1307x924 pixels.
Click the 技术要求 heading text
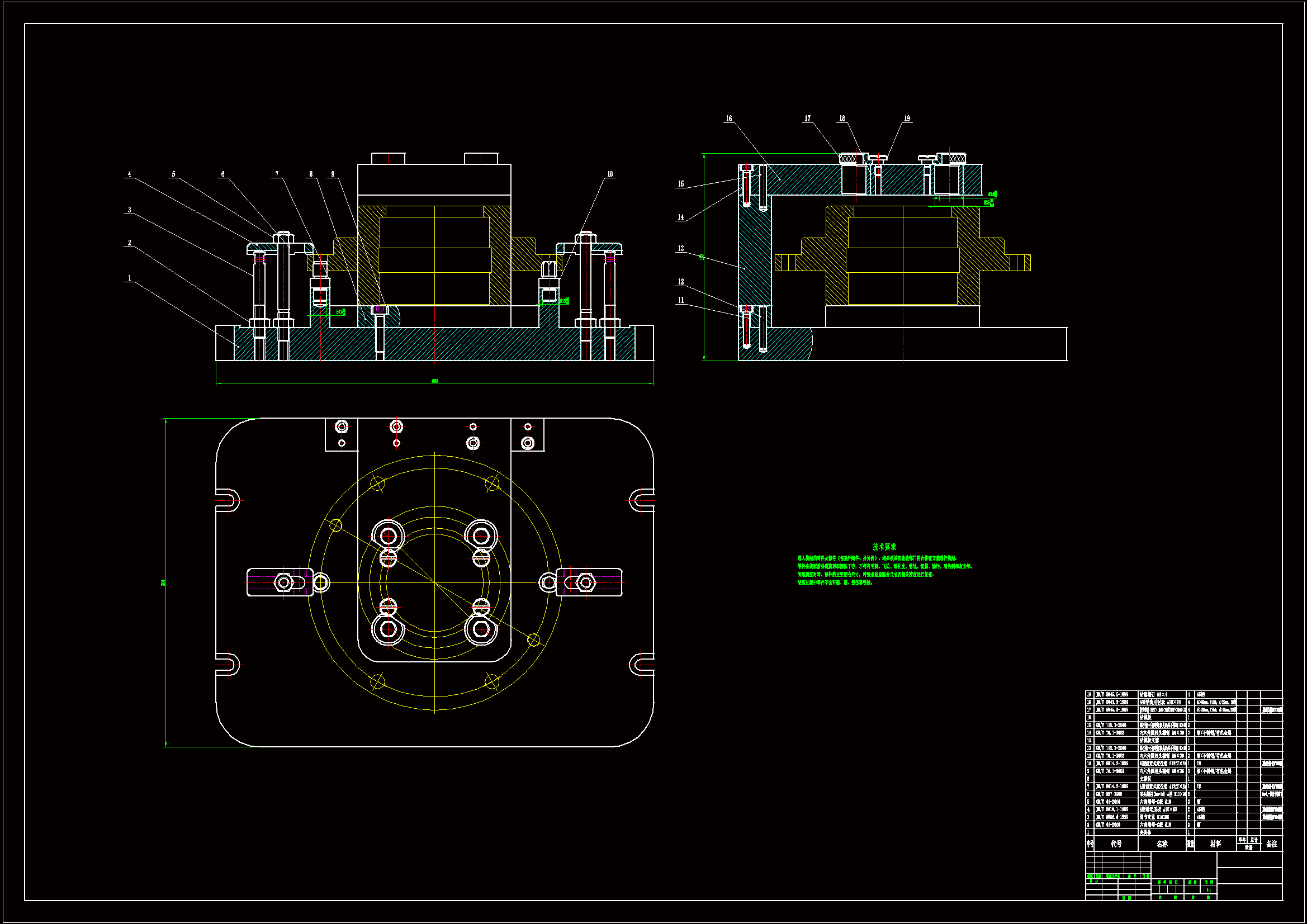click(x=884, y=547)
